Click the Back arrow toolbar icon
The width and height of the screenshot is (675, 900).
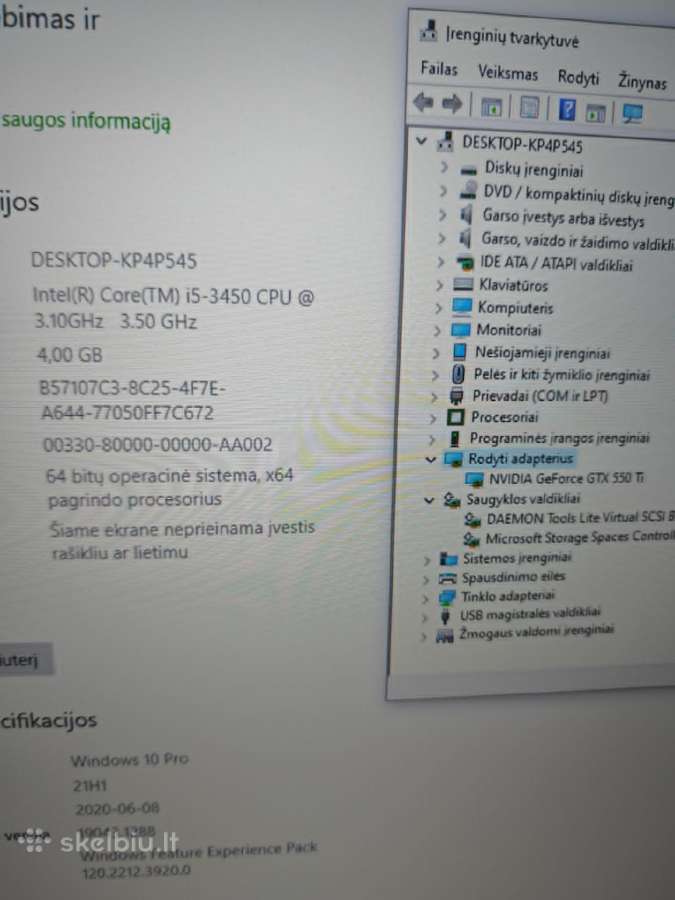[x=423, y=102]
